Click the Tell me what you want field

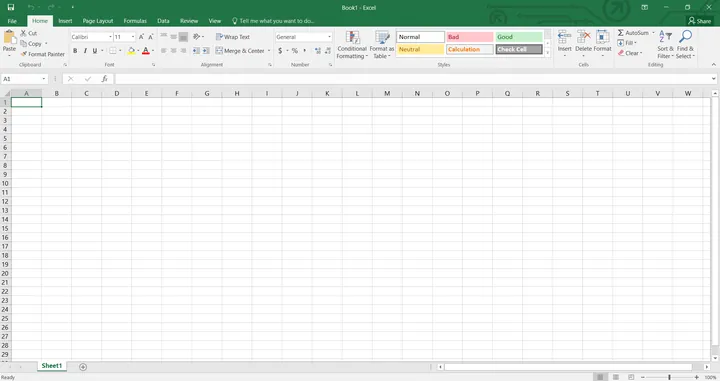[274, 21]
